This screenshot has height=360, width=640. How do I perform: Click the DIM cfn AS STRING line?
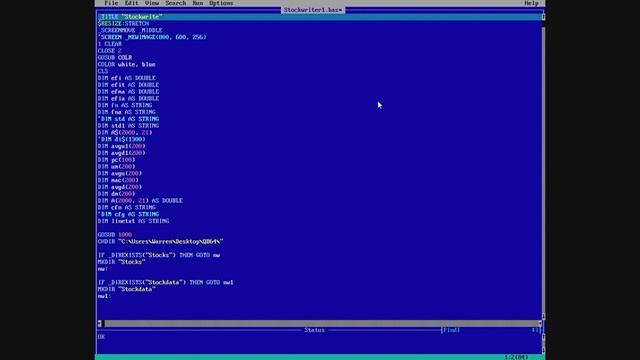(x=127, y=207)
